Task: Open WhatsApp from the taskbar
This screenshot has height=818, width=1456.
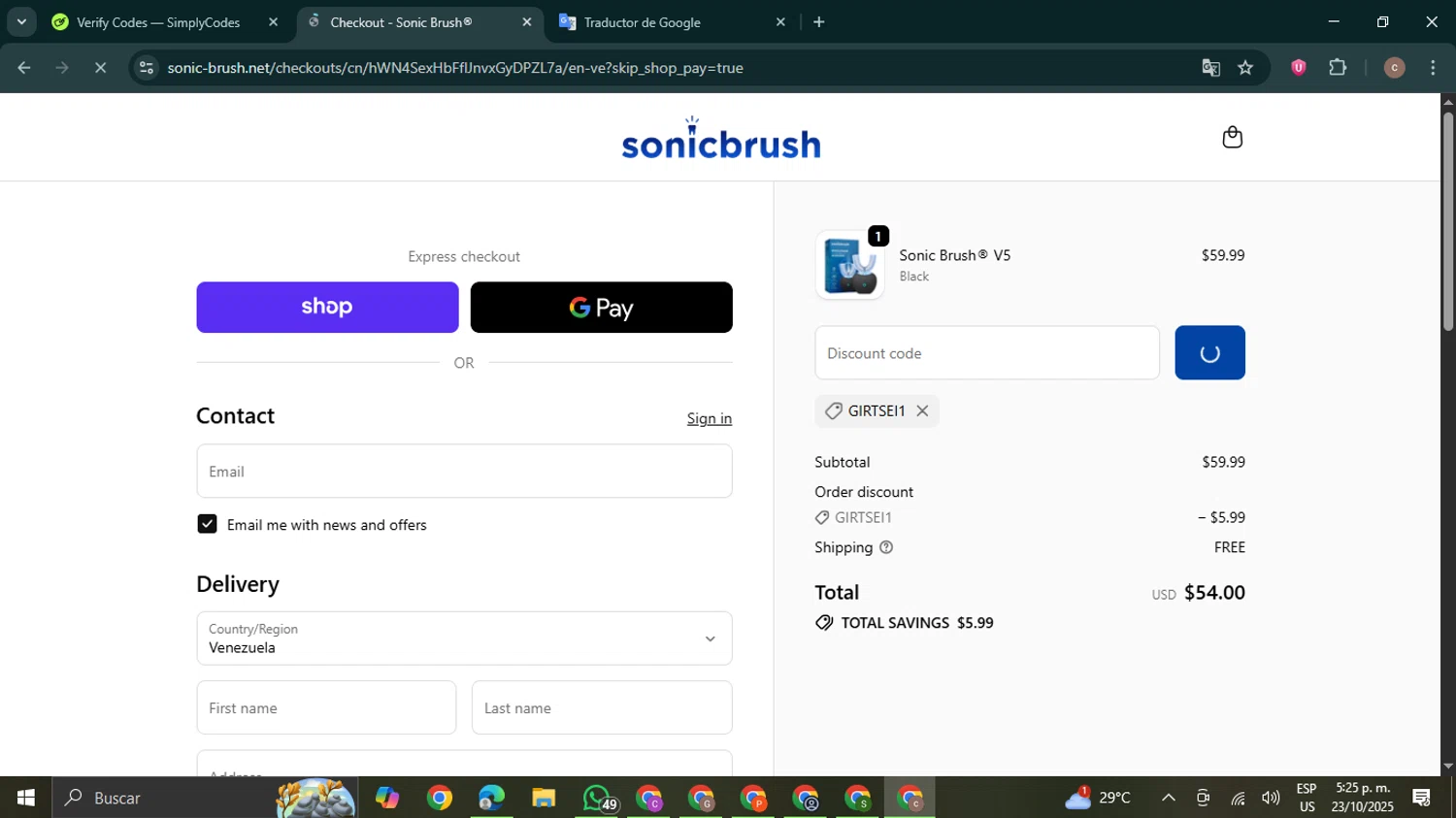Action: (x=596, y=798)
